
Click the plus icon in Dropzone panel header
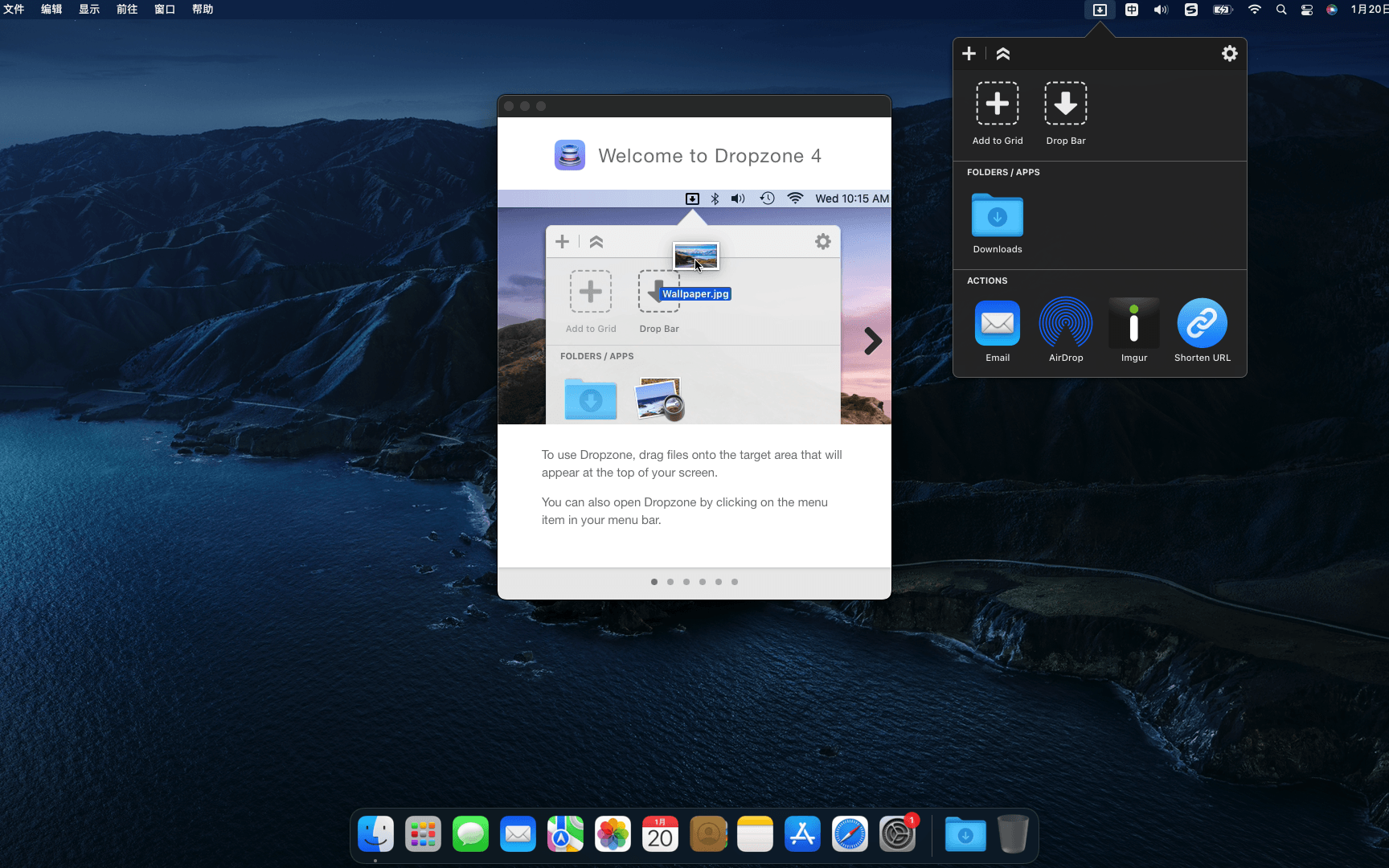click(x=969, y=53)
